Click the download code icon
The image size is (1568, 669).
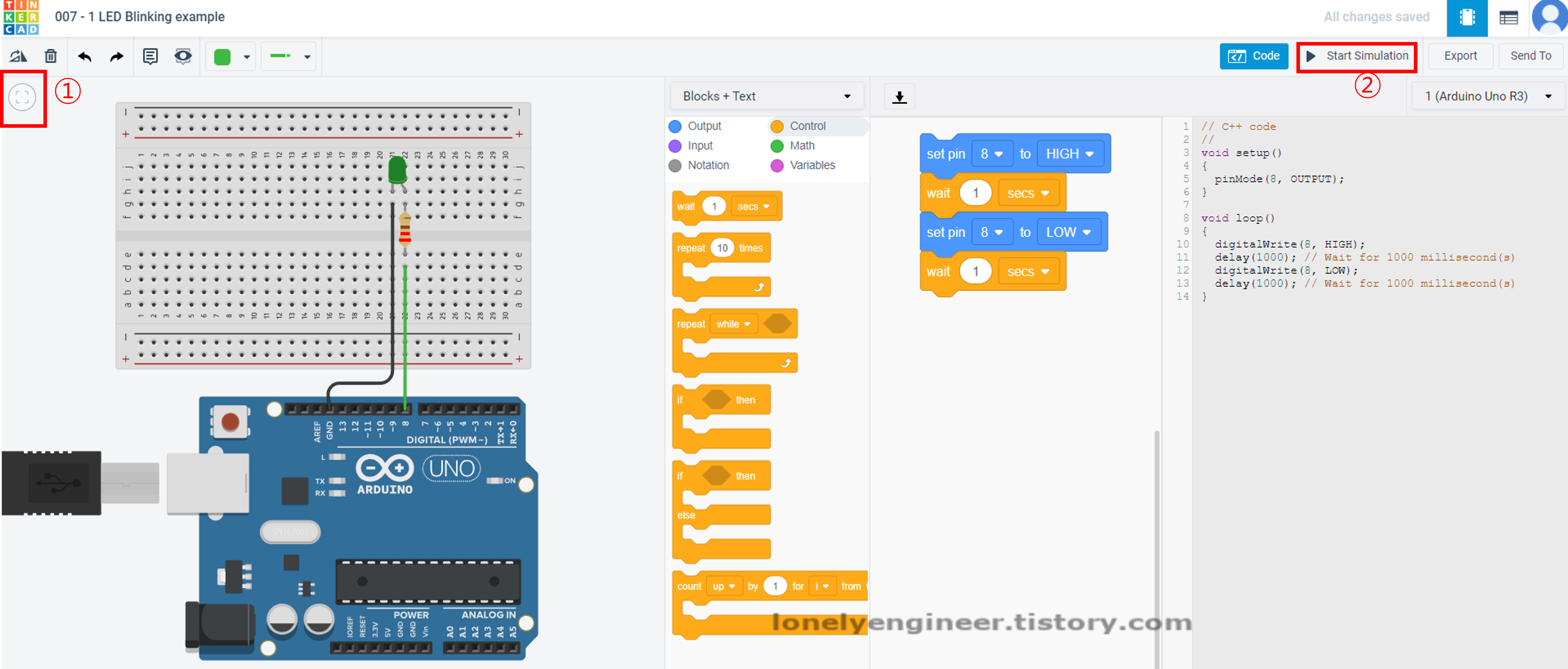(899, 97)
